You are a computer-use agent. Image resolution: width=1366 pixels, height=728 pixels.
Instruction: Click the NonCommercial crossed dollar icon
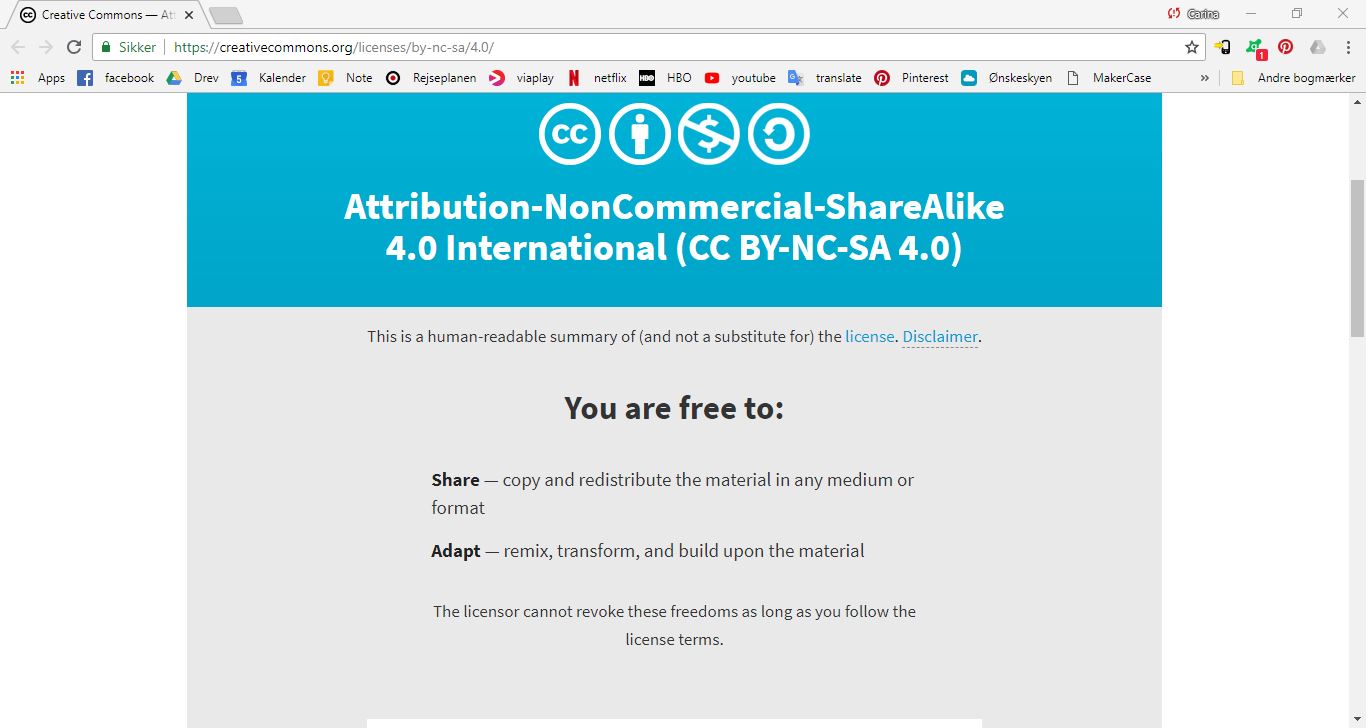coord(709,134)
